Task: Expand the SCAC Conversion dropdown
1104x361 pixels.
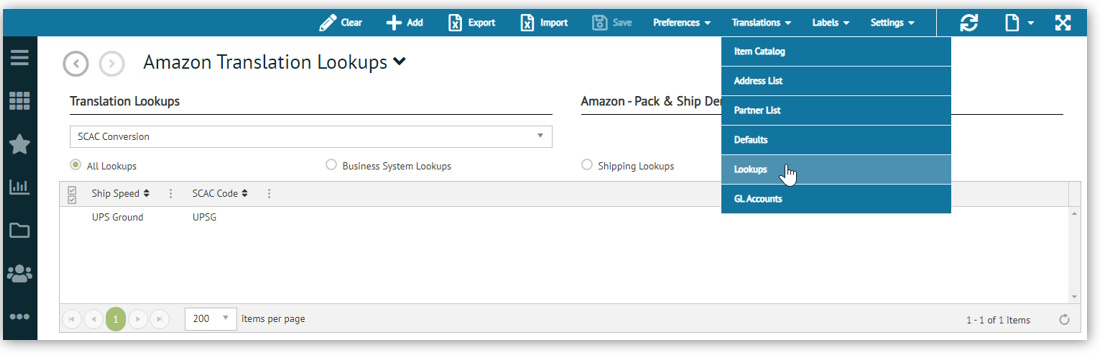Action: (310, 137)
